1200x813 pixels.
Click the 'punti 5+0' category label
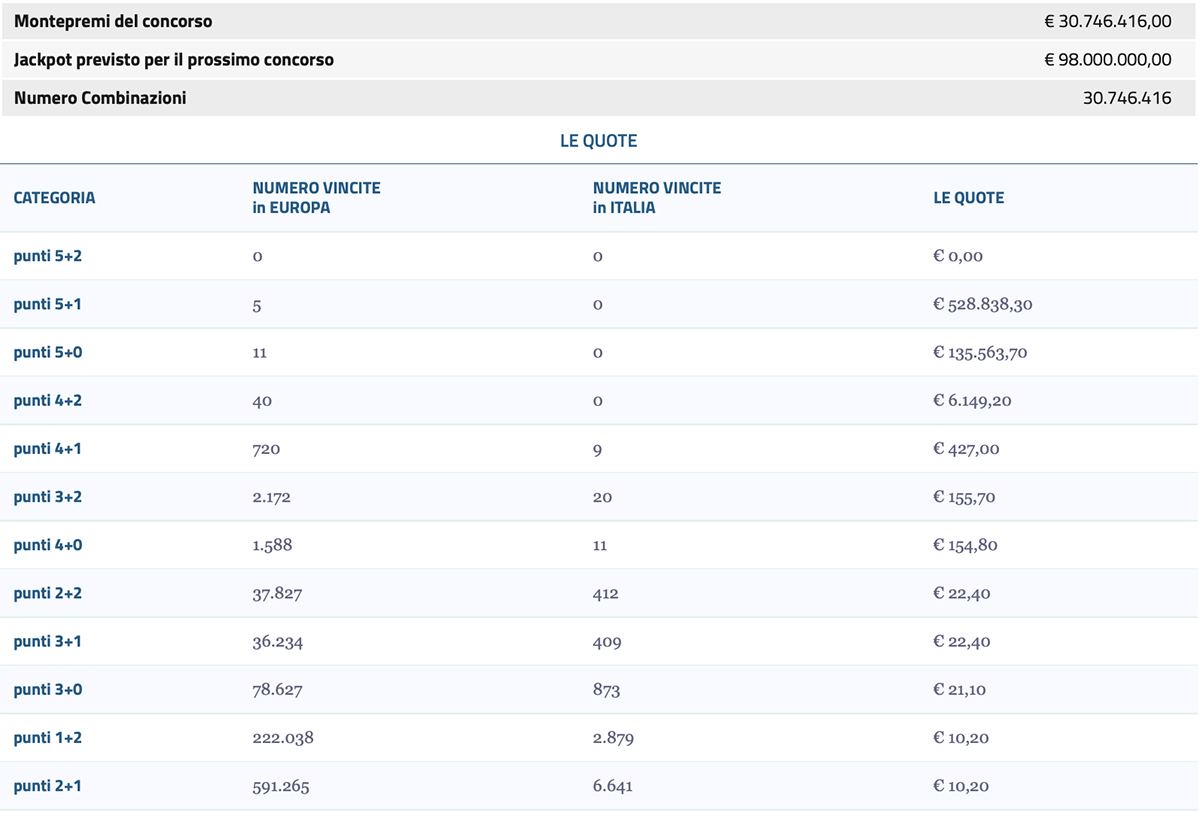tap(48, 352)
